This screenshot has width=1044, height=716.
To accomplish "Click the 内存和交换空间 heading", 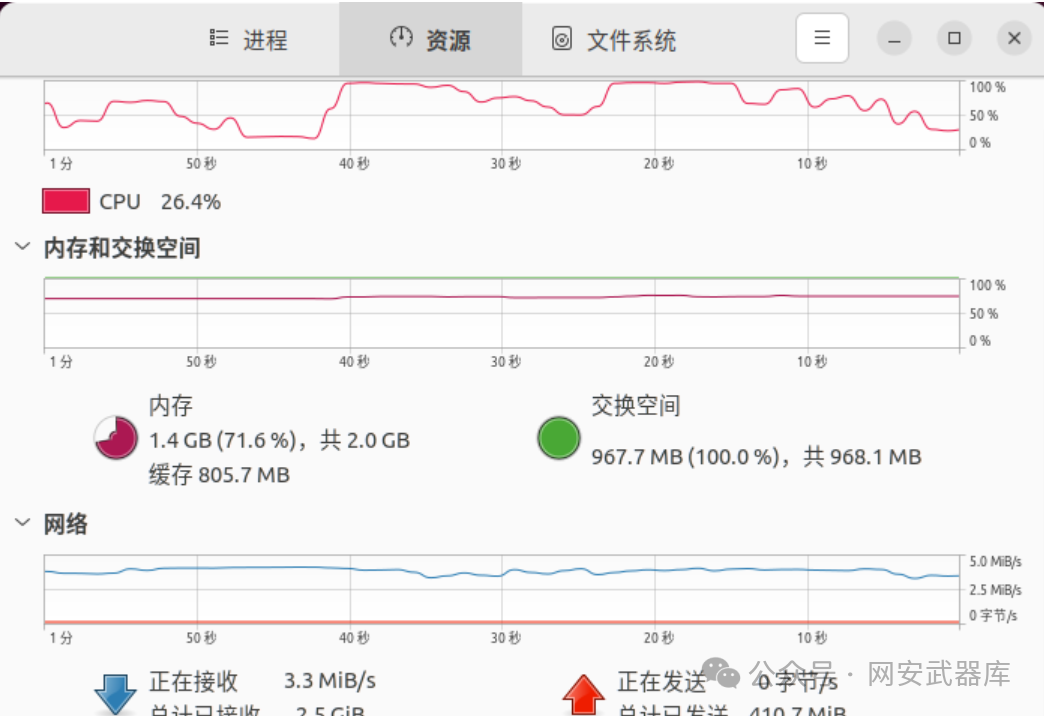I will (x=122, y=248).
